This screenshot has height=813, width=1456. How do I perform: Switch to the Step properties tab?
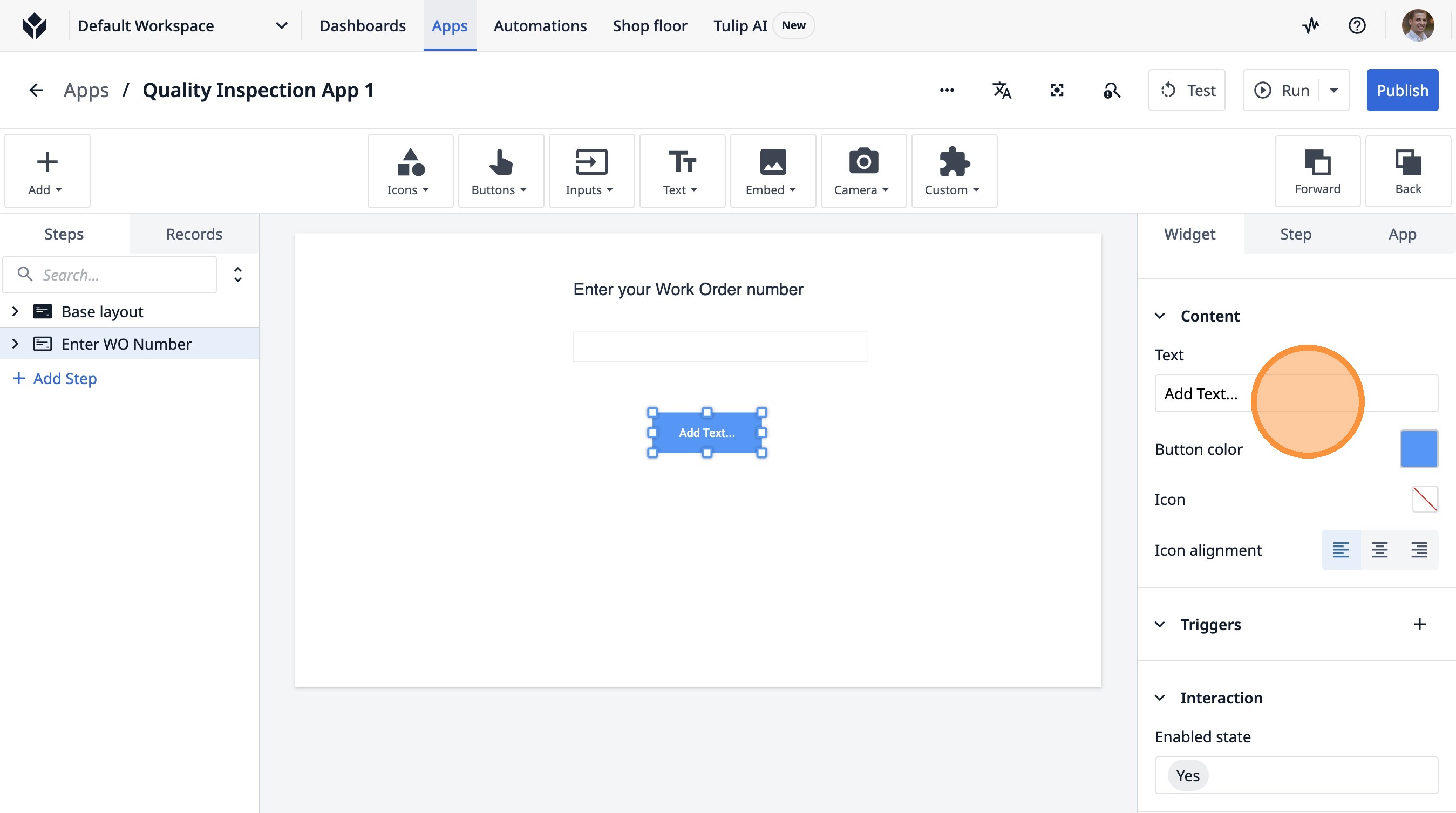pyautogui.click(x=1296, y=234)
